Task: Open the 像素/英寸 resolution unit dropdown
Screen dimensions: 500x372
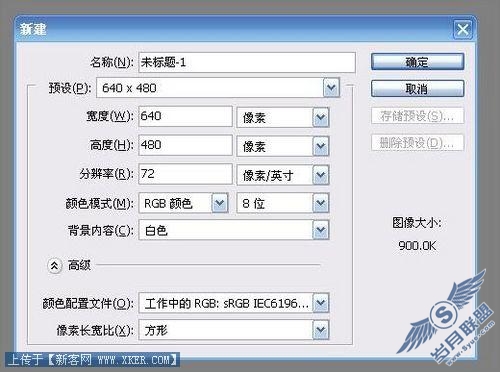Action: pyautogui.click(x=283, y=175)
